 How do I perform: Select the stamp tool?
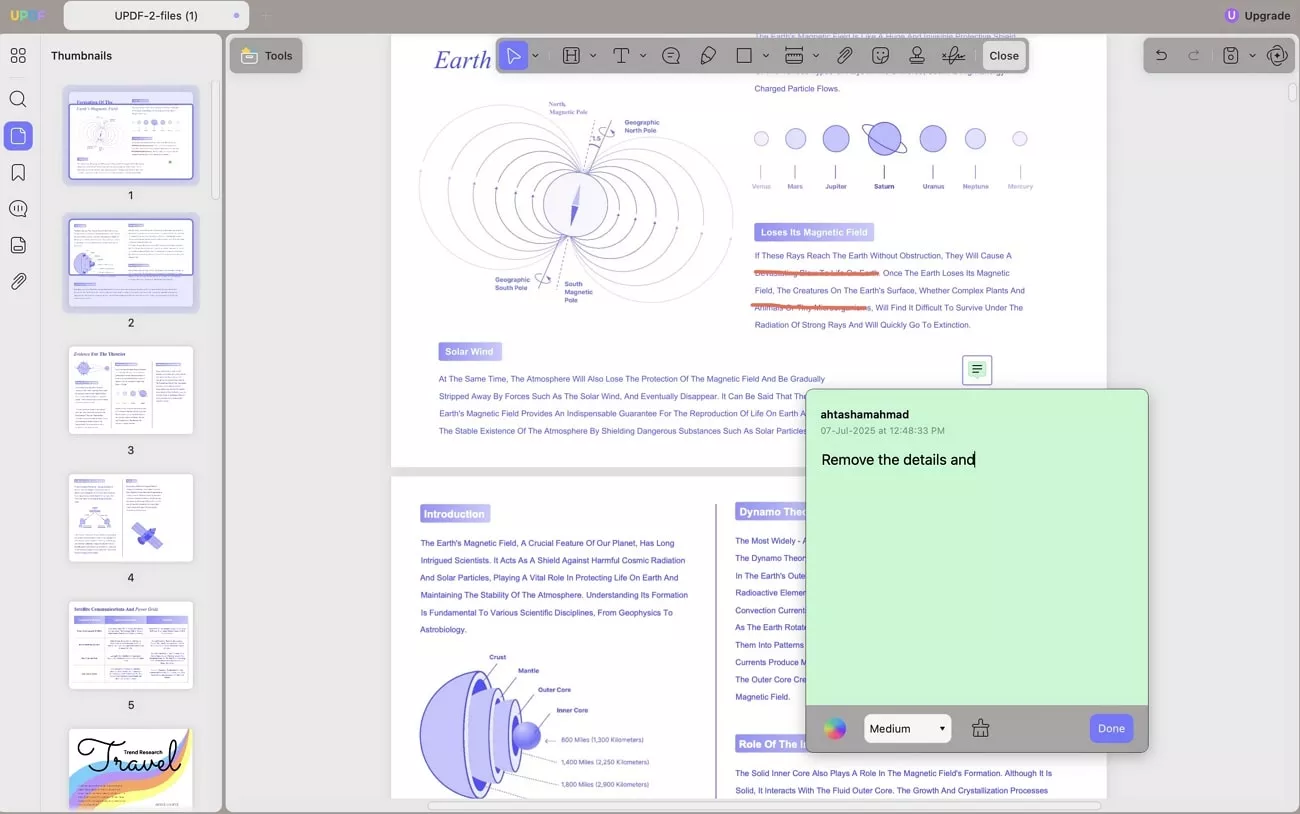(917, 56)
